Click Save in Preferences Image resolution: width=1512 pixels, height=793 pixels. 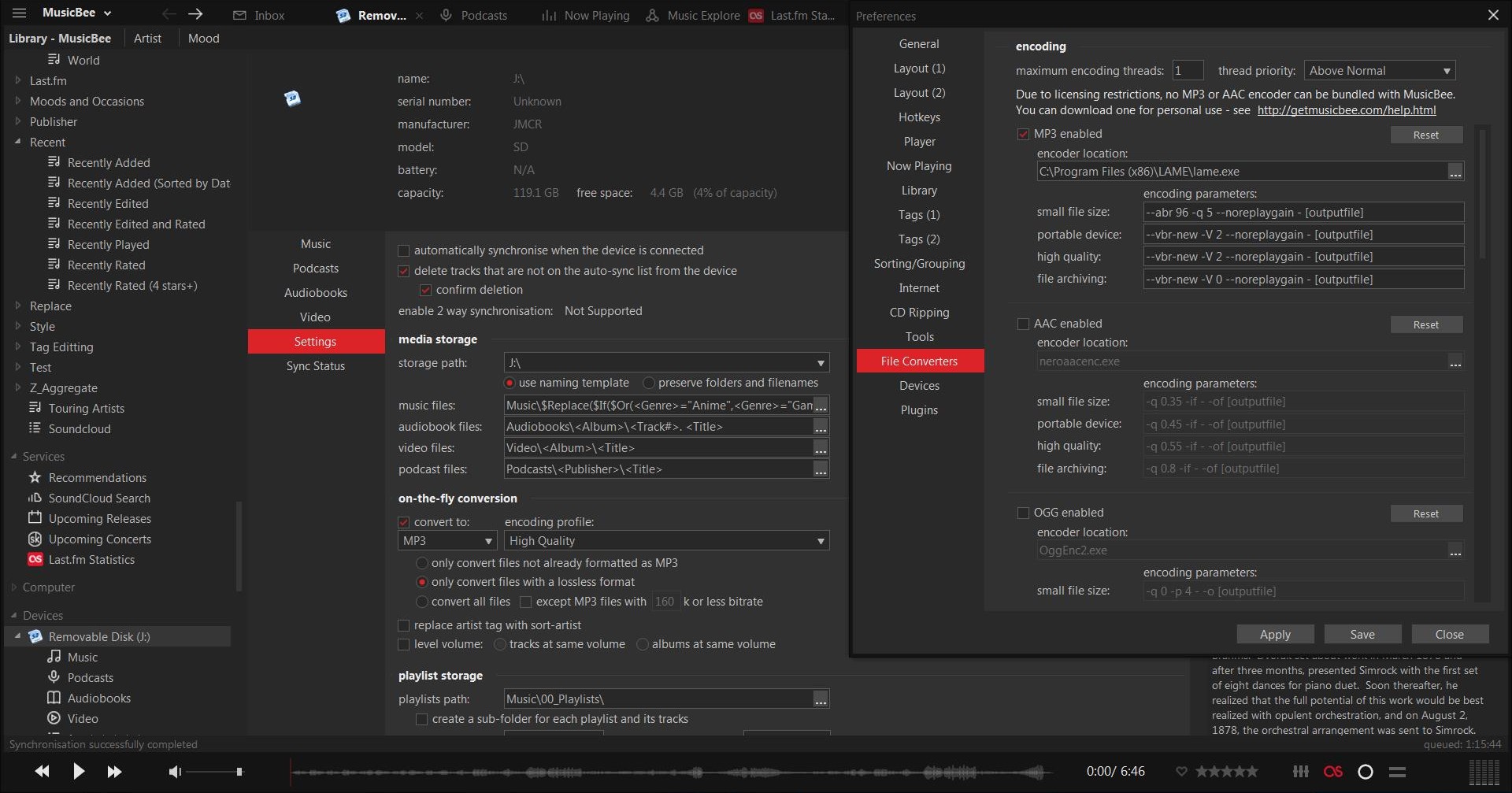click(1362, 634)
